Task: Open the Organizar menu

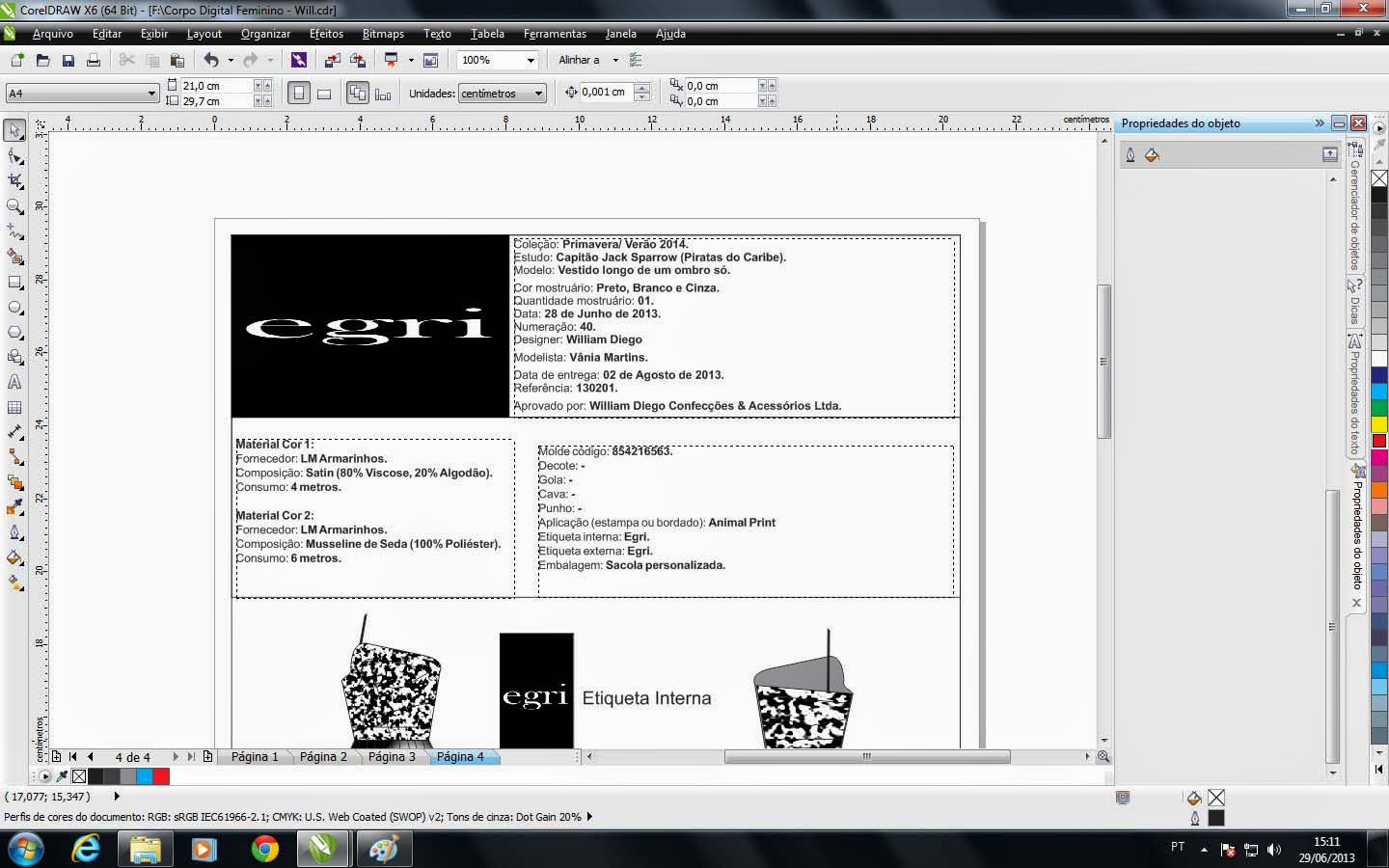Action: pyautogui.click(x=265, y=34)
